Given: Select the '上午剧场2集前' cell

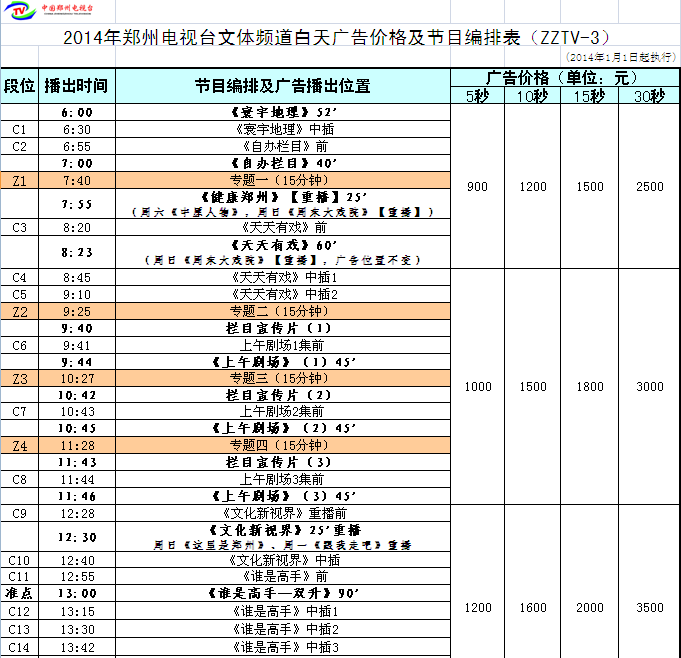Looking at the screenshot, I should (283, 411).
